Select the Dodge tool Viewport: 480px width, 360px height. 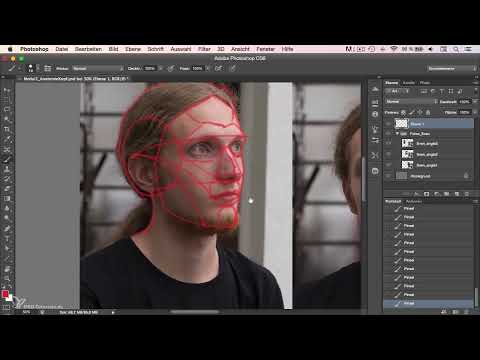pos(7,218)
